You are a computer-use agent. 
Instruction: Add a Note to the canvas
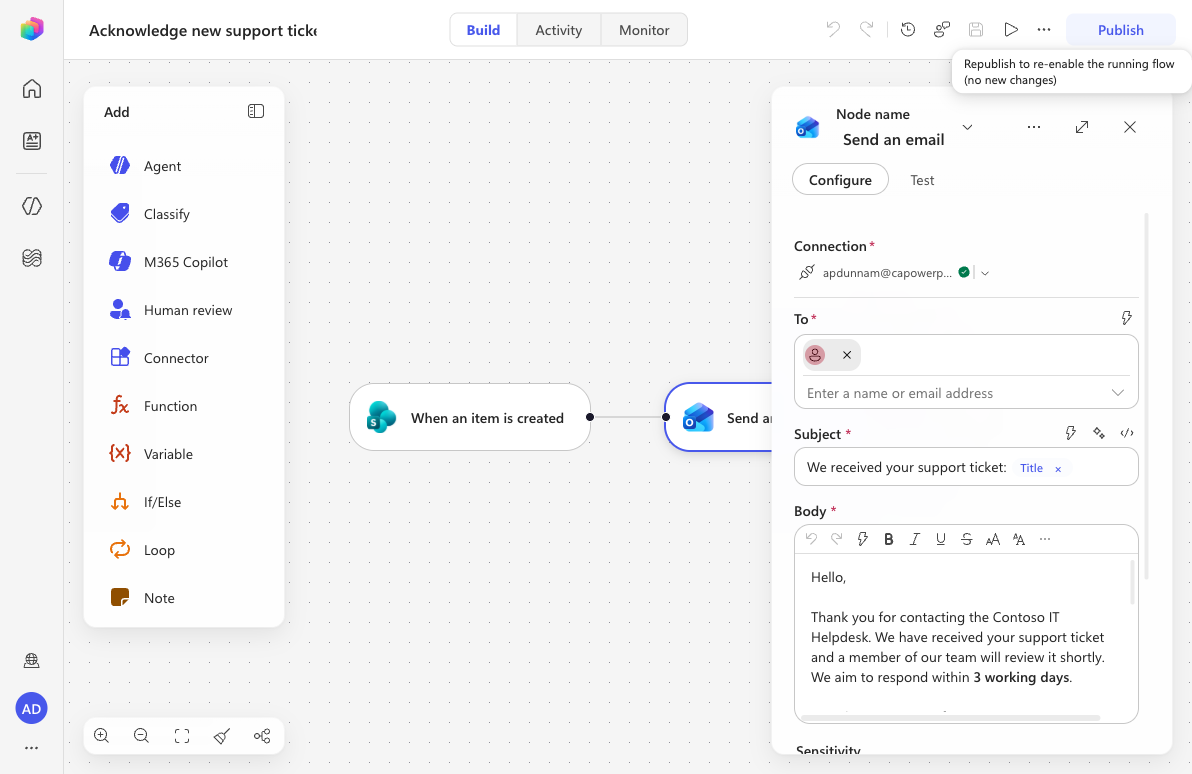point(184,598)
